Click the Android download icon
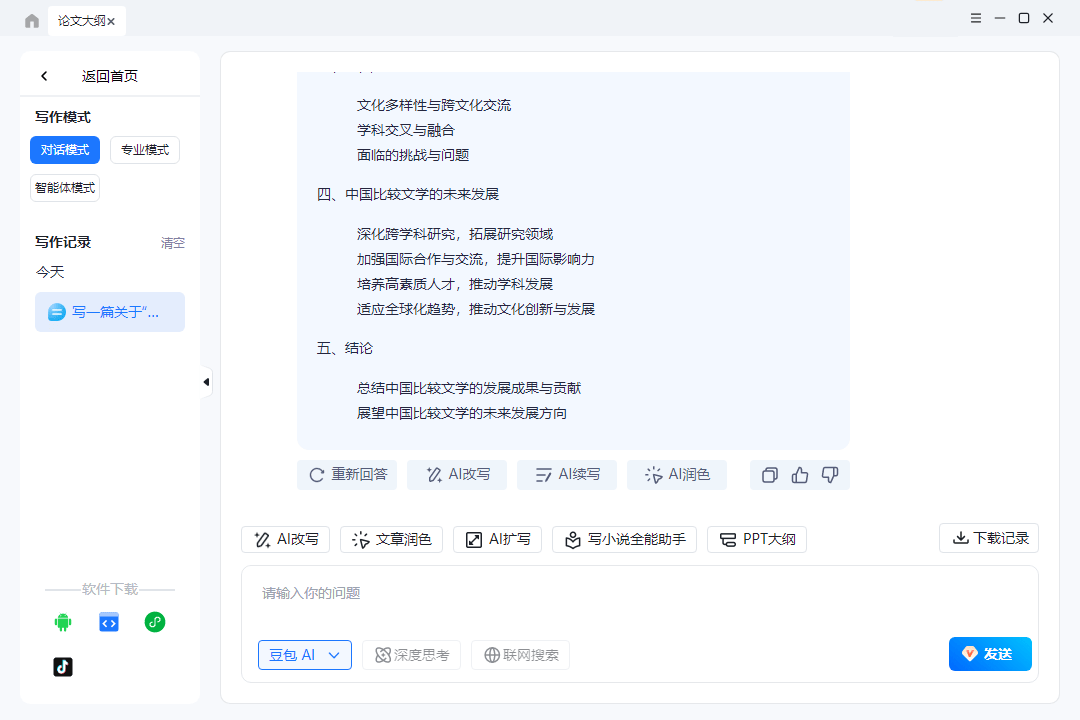The width and height of the screenshot is (1080, 720). point(63,622)
